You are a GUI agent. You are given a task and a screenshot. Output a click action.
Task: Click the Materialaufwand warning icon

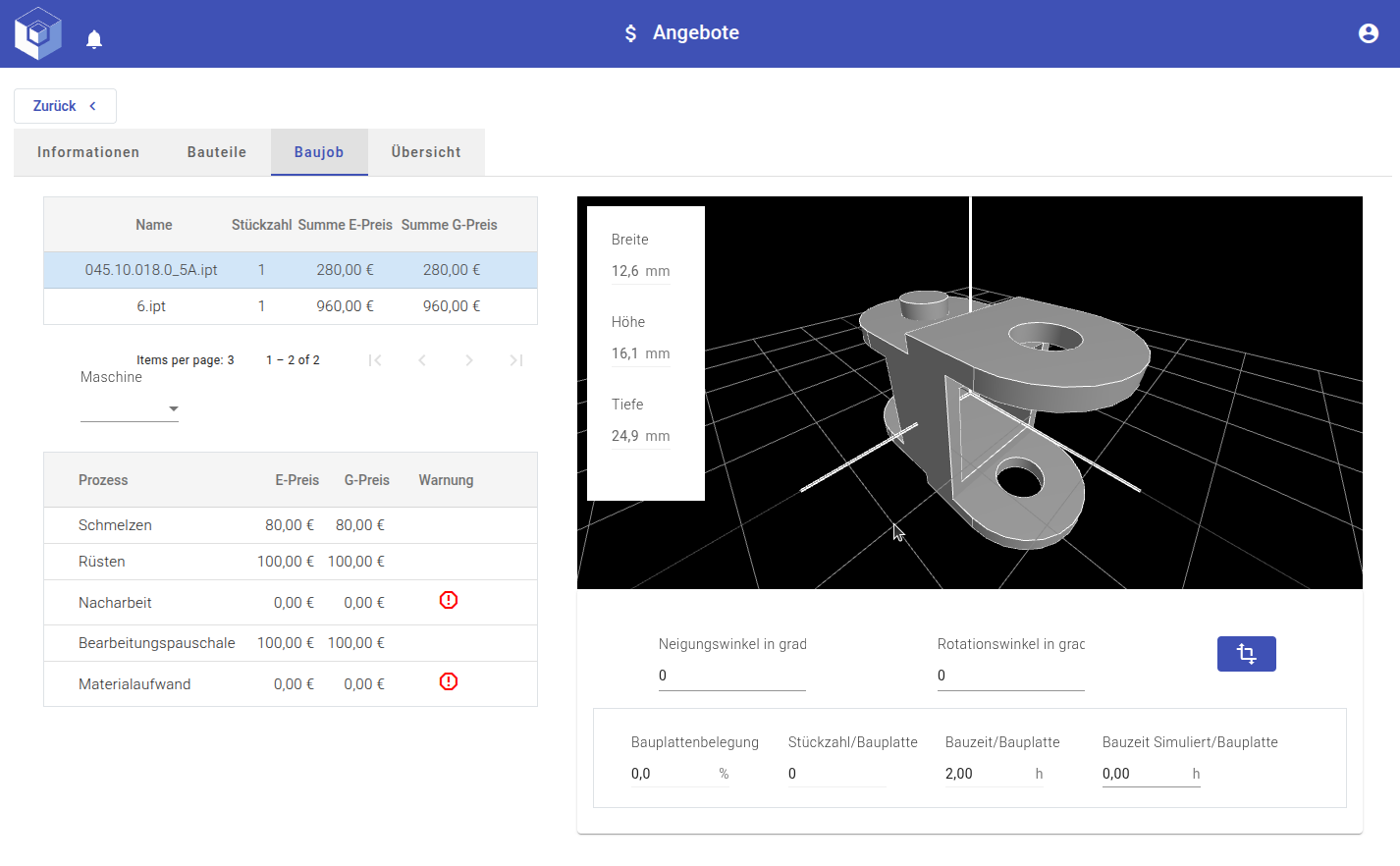coord(449,681)
